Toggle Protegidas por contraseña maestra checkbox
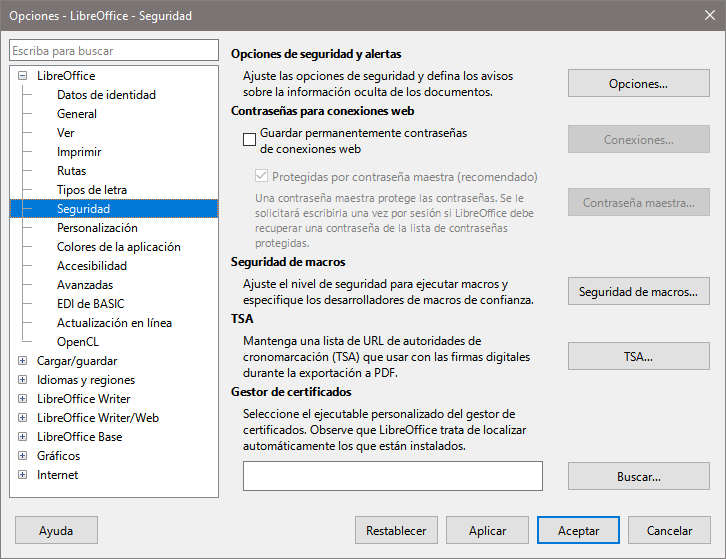 tap(262, 176)
